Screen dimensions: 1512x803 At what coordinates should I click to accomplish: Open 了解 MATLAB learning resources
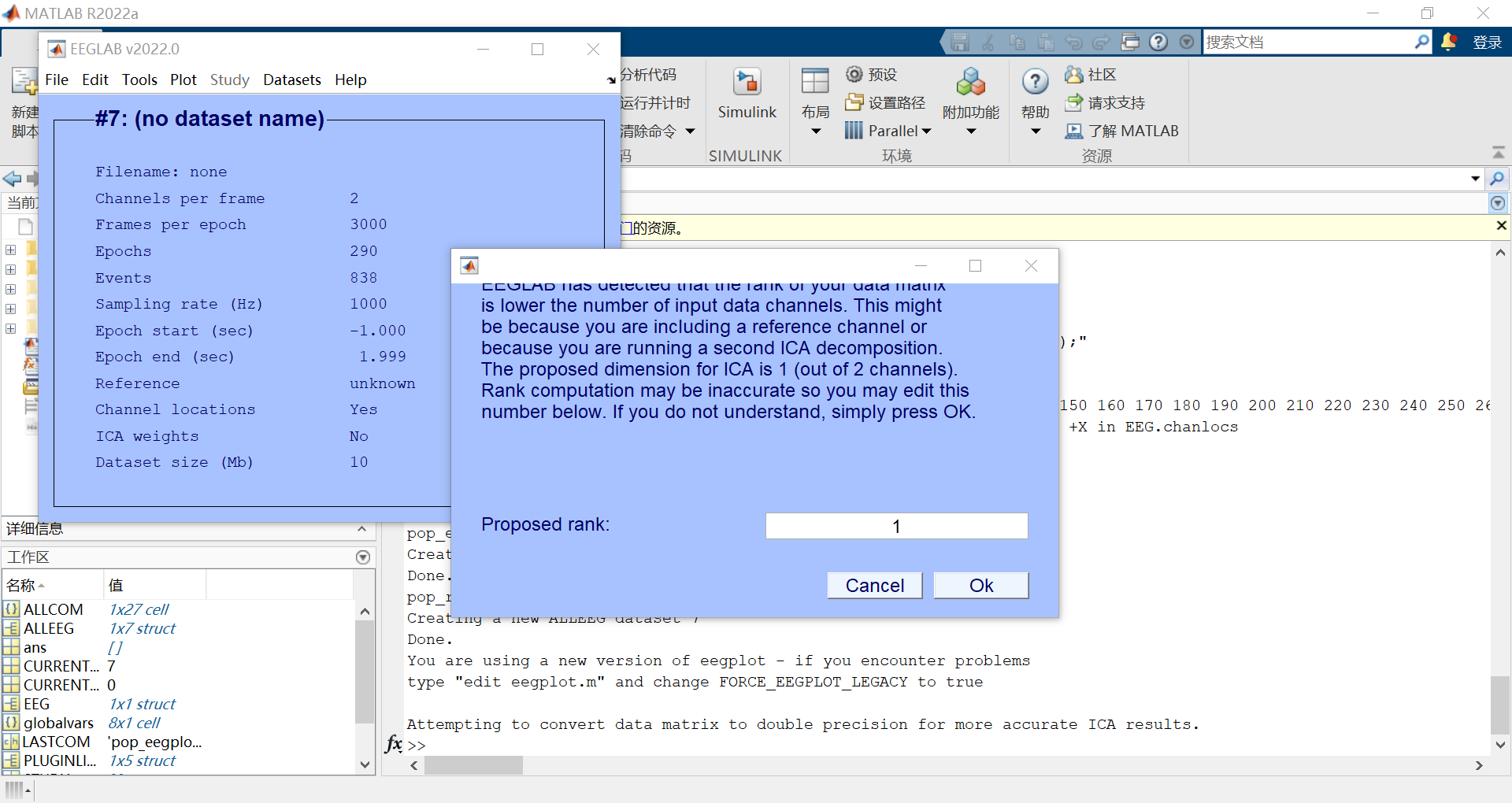coord(1121,131)
